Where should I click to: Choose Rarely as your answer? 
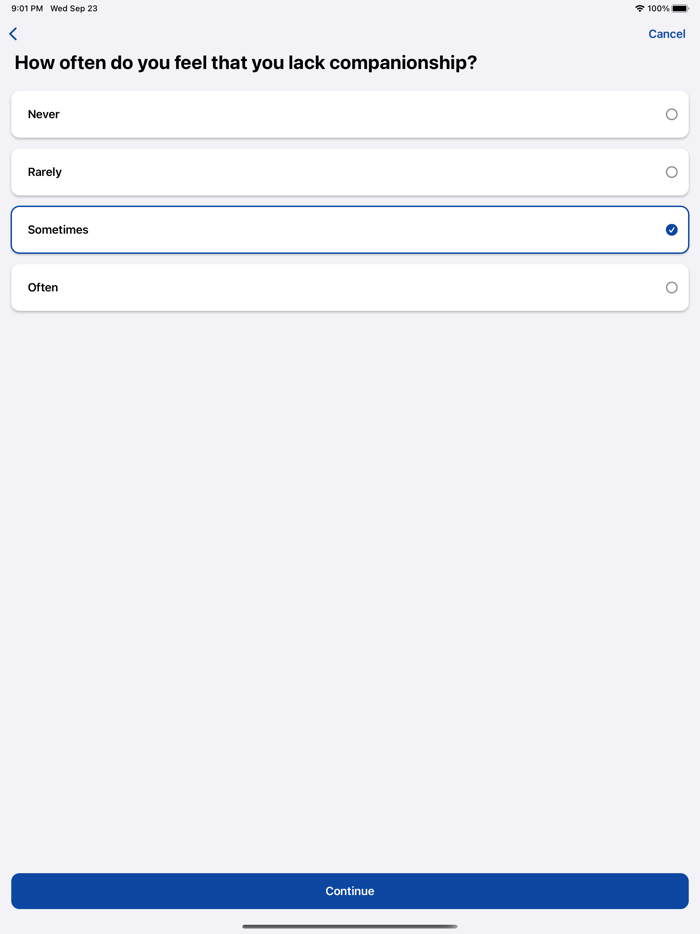(349, 171)
